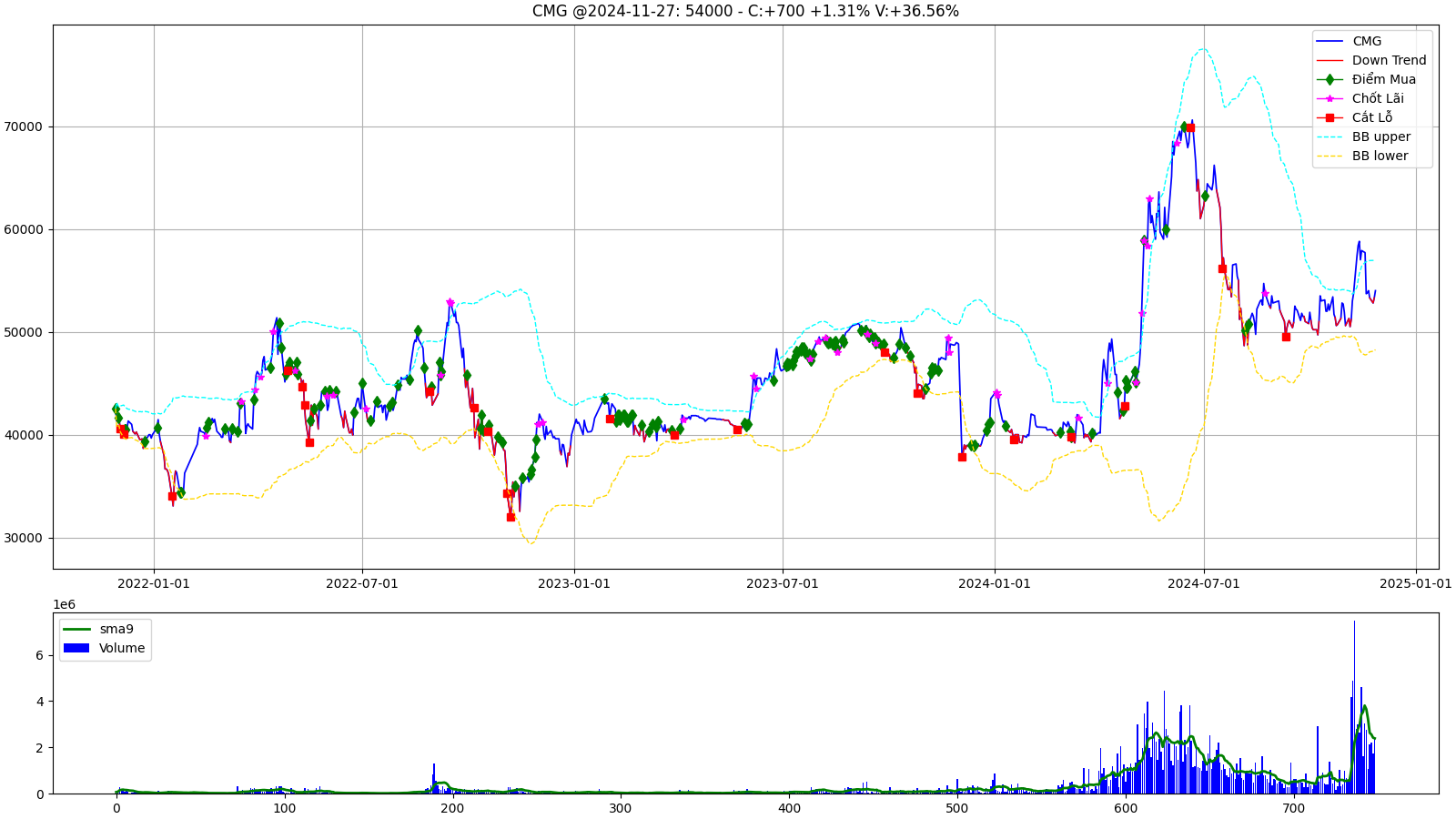Click the chart title CMG @2024-11-27
1456x819 pixels.
click(745, 11)
